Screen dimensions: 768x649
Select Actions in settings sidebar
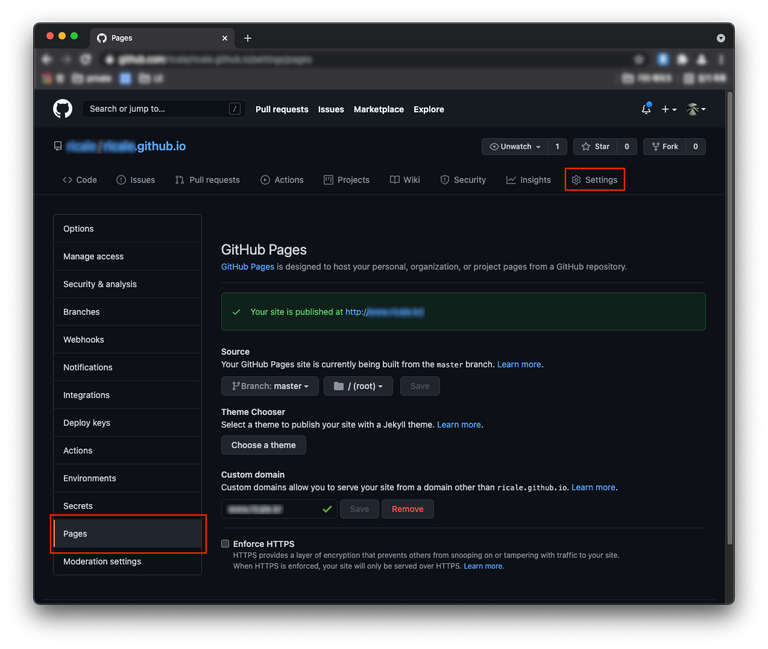(x=127, y=451)
